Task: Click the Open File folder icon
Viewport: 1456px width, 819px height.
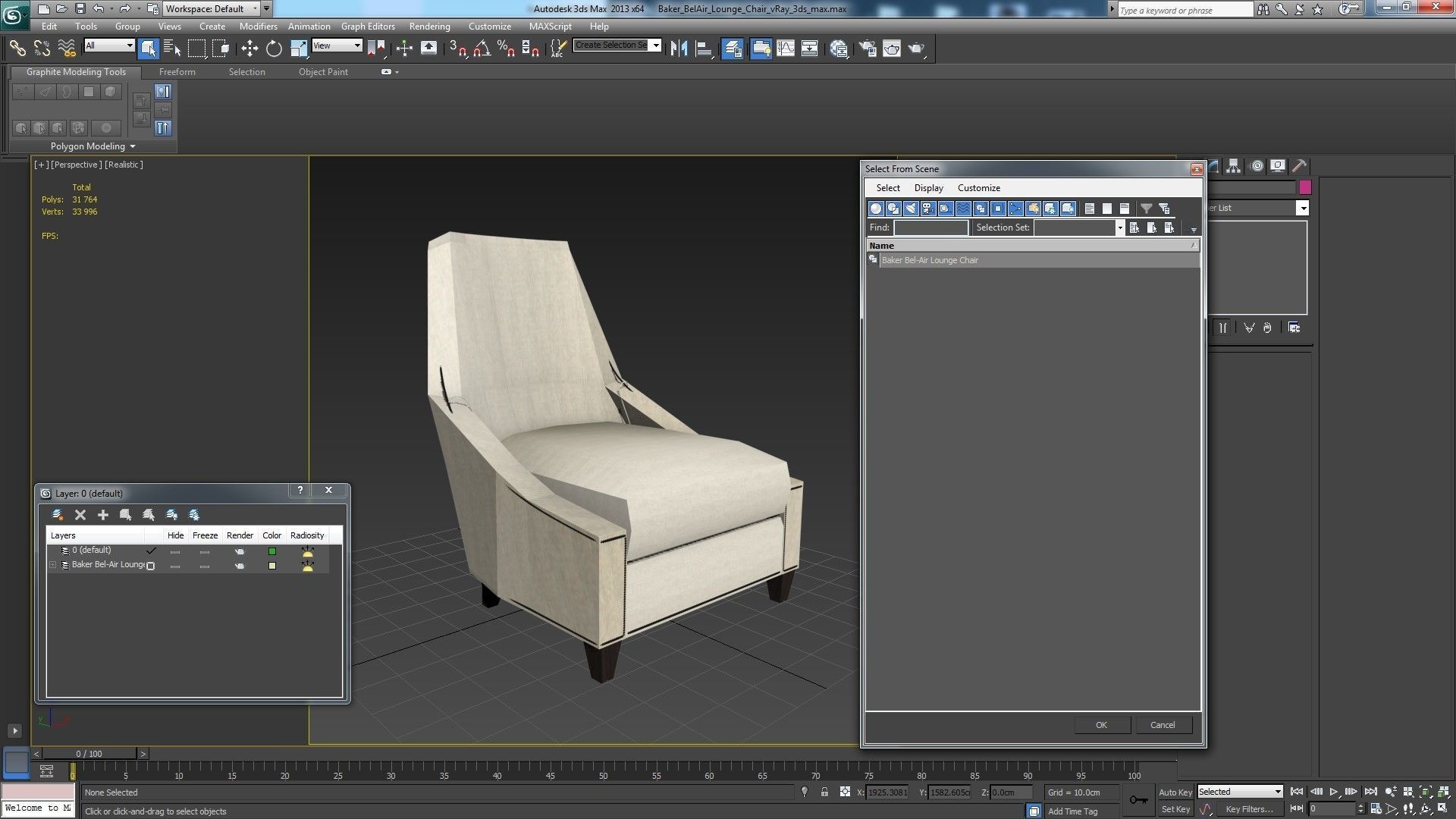Action: click(62, 9)
